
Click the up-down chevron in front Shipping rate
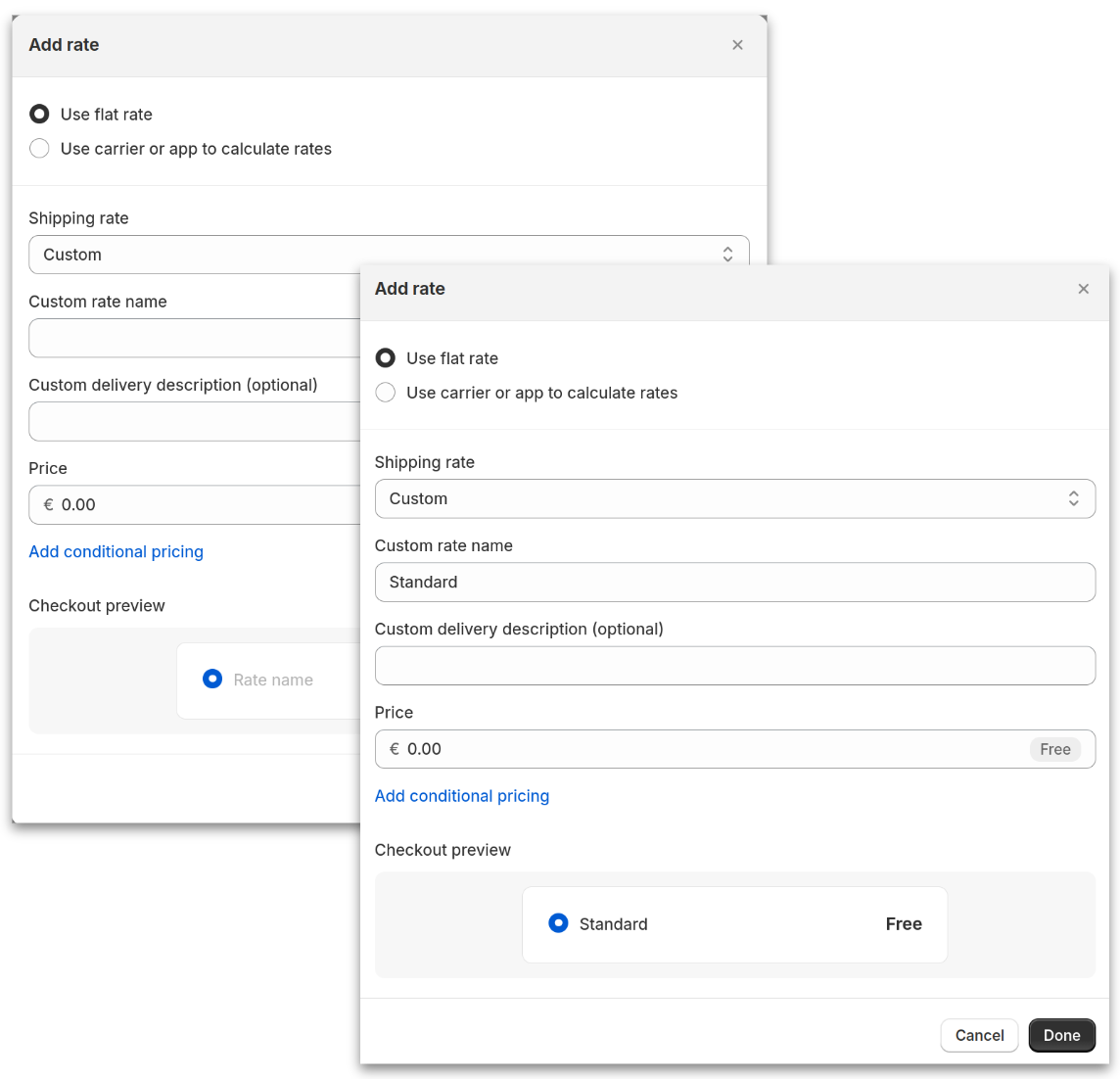[1073, 498]
